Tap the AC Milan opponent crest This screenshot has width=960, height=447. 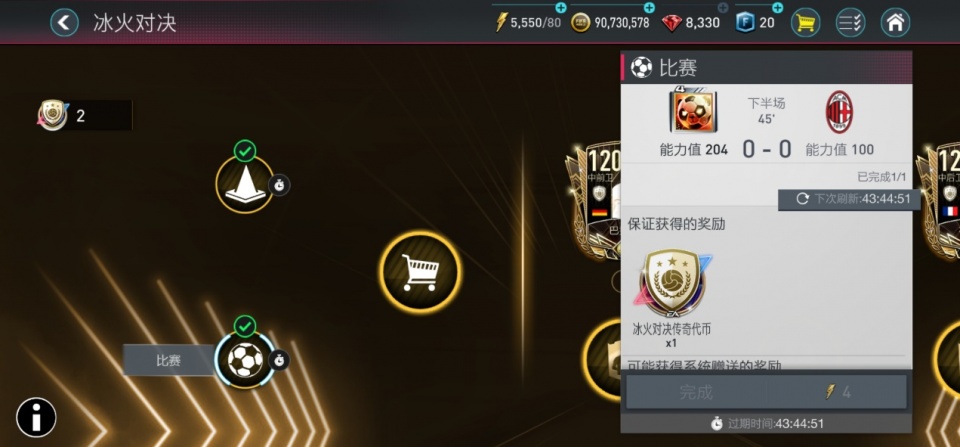tap(839, 112)
